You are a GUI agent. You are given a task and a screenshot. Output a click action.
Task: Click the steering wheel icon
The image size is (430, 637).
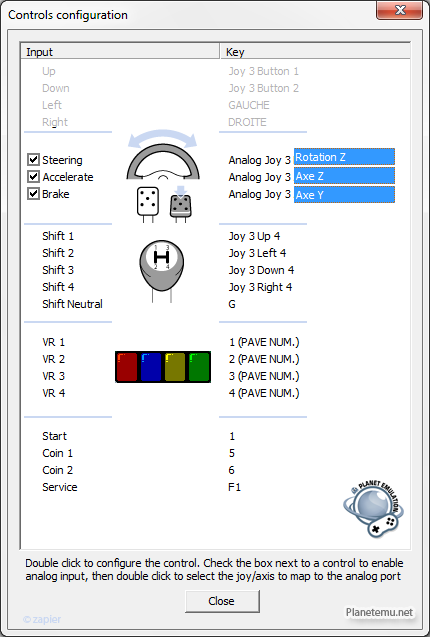(163, 161)
